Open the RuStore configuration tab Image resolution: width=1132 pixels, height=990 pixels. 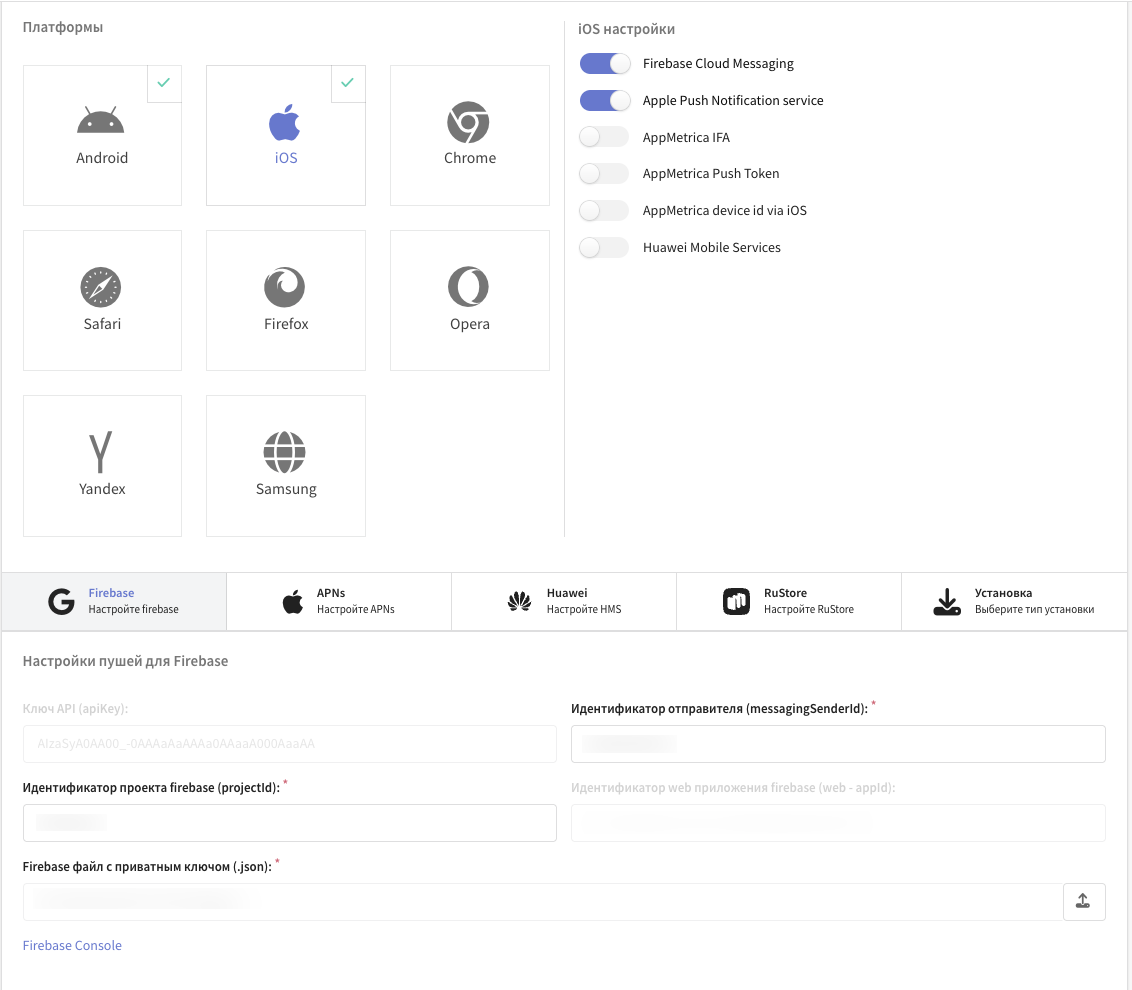point(789,601)
